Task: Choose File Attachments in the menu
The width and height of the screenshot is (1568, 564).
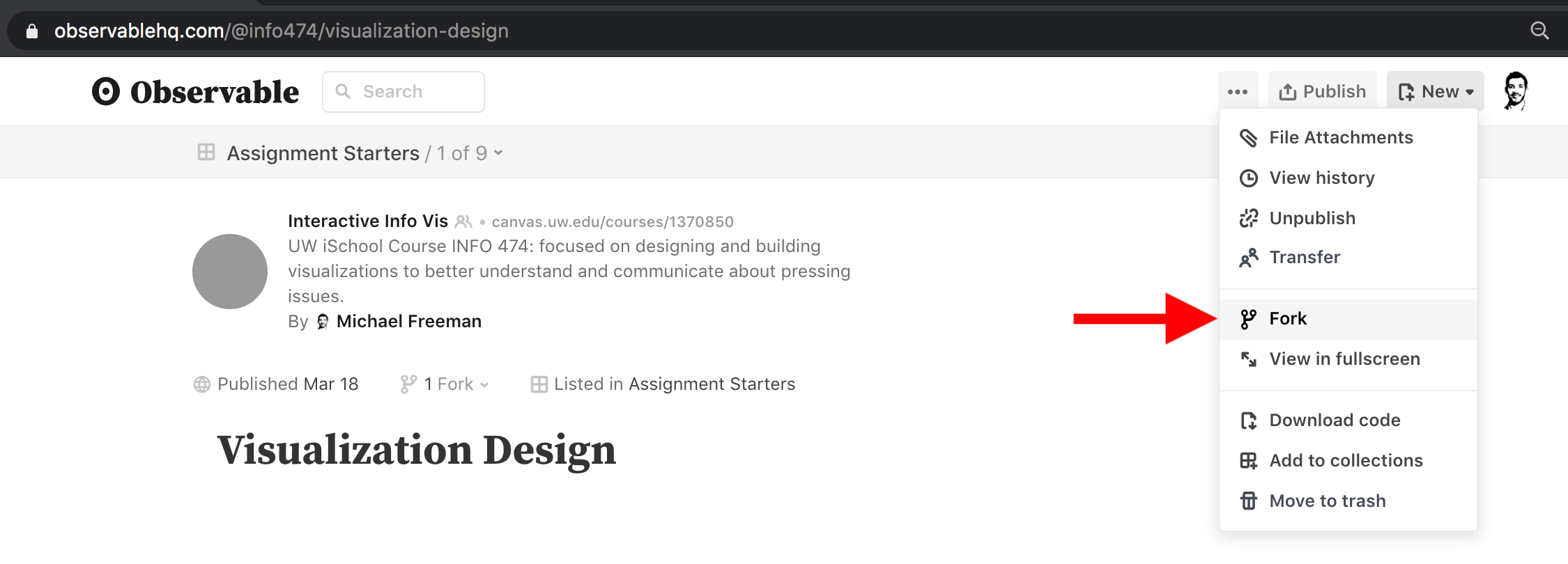Action: point(1340,138)
